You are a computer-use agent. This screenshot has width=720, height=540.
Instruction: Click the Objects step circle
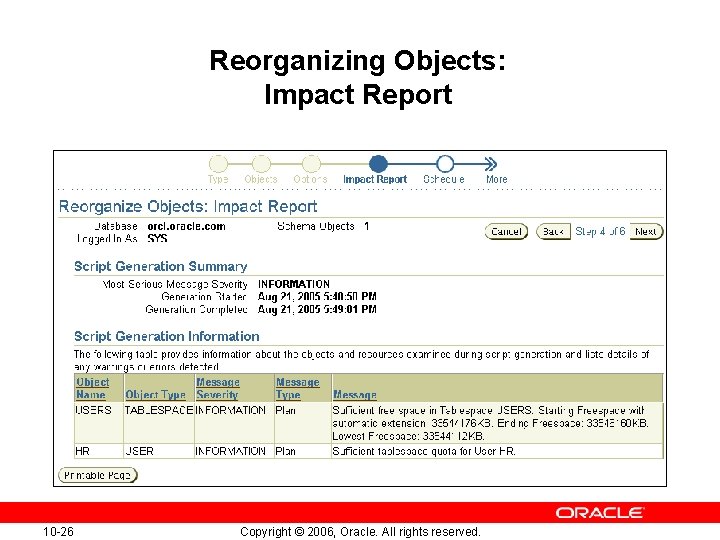261,163
